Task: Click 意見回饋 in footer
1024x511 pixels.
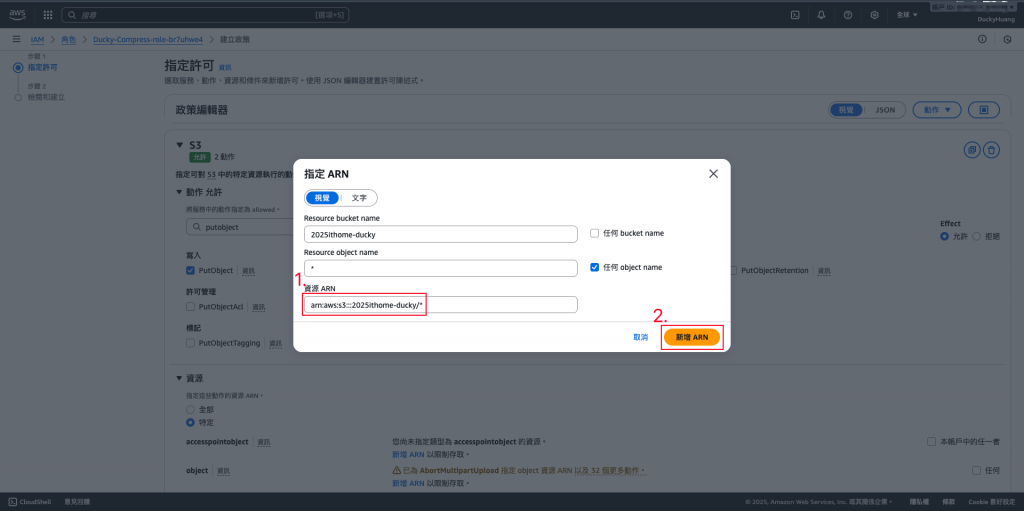Action: 77,502
